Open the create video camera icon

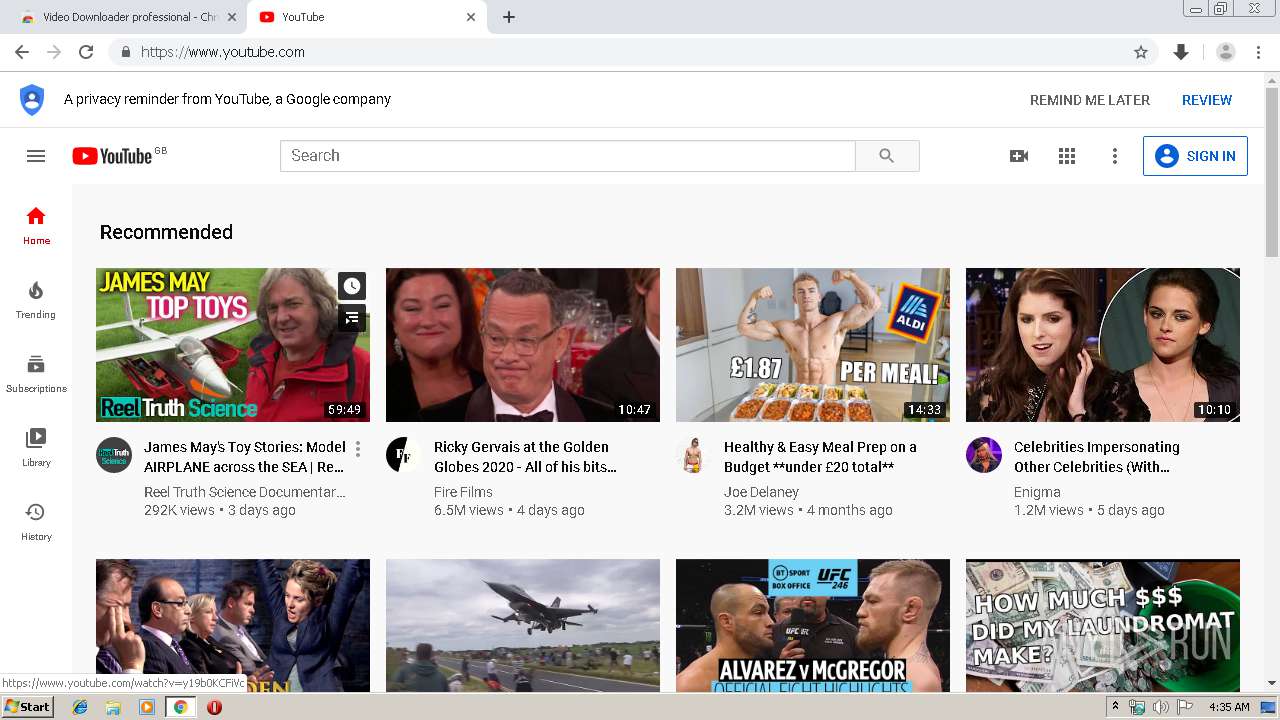(x=1019, y=156)
